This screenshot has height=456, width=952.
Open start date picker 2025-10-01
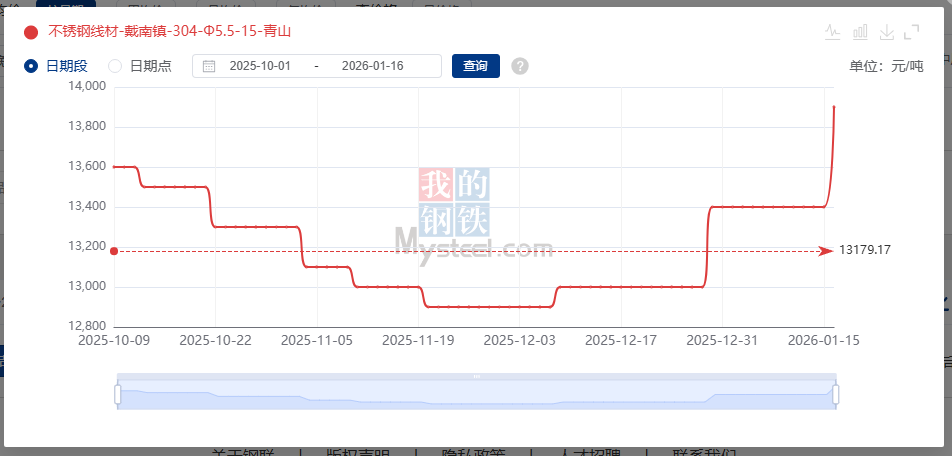pos(260,66)
